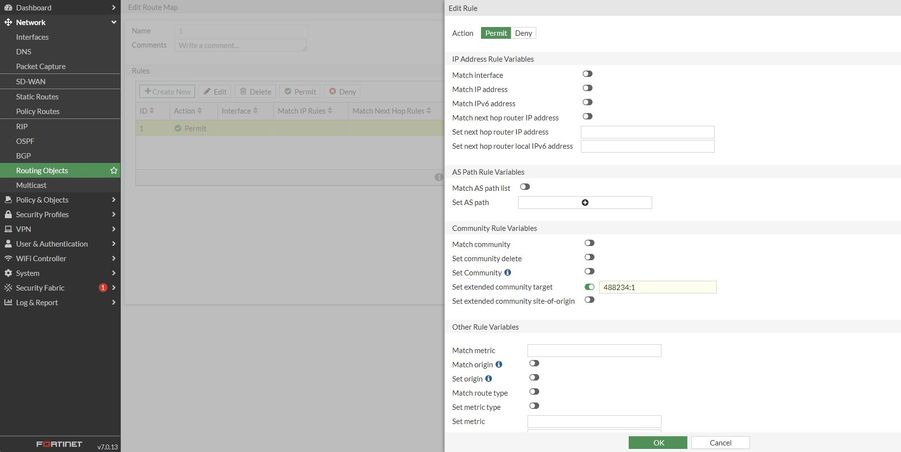Click Set next hop router IP address field
Screen dimensions: 901x452
pyautogui.click(x=648, y=132)
